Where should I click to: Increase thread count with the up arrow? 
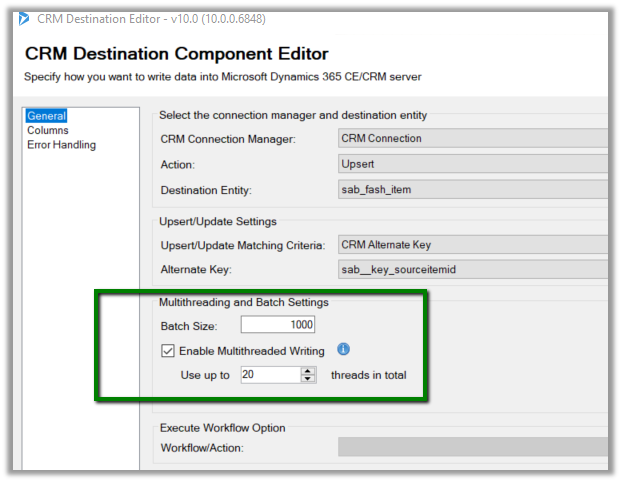point(308,371)
